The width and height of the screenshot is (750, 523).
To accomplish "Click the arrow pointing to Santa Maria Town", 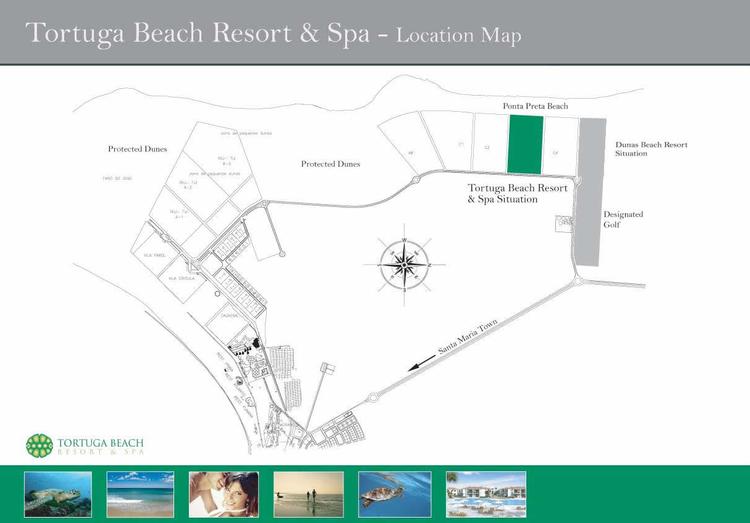I will (421, 363).
